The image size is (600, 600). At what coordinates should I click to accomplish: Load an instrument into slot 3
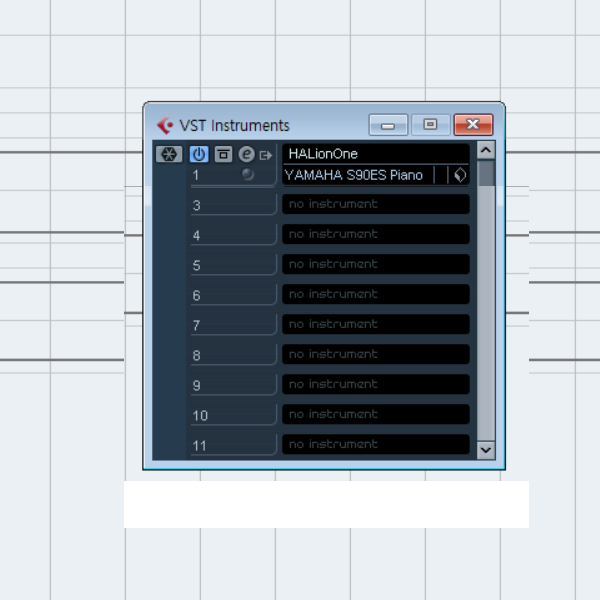(376, 204)
